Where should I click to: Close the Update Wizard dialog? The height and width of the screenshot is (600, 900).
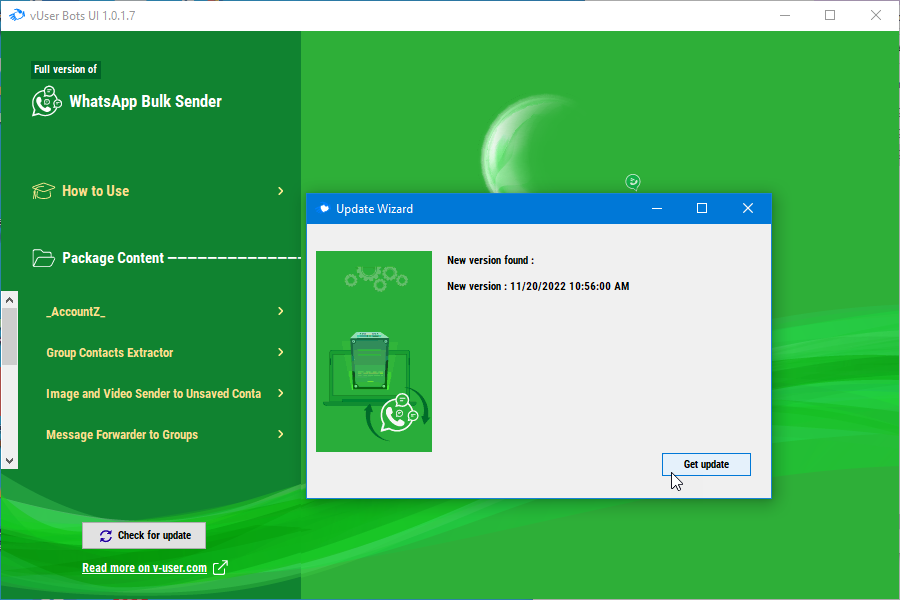click(x=748, y=208)
